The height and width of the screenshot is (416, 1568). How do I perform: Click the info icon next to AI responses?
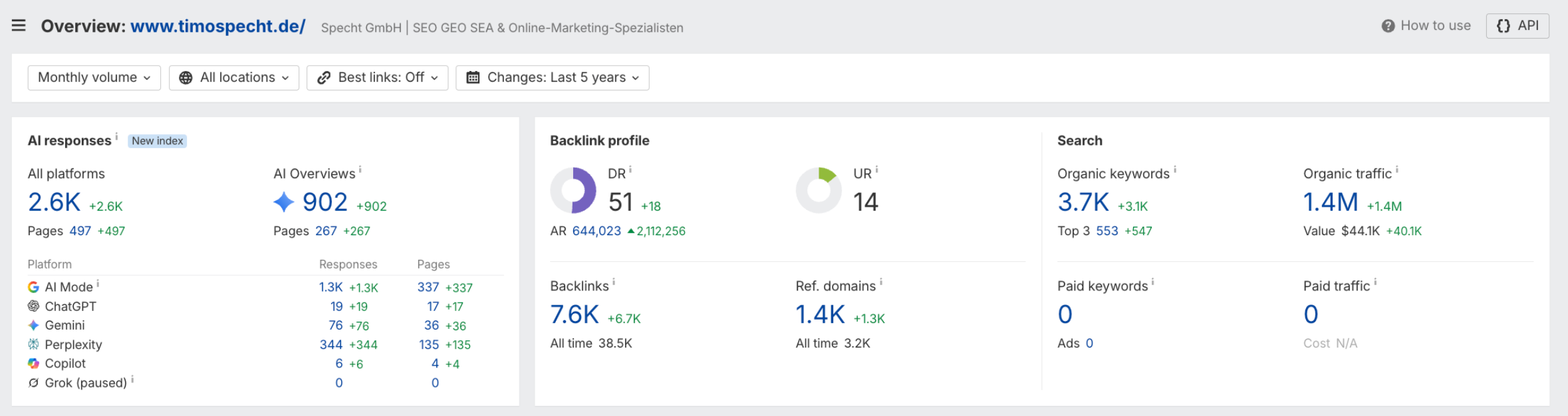116,136
